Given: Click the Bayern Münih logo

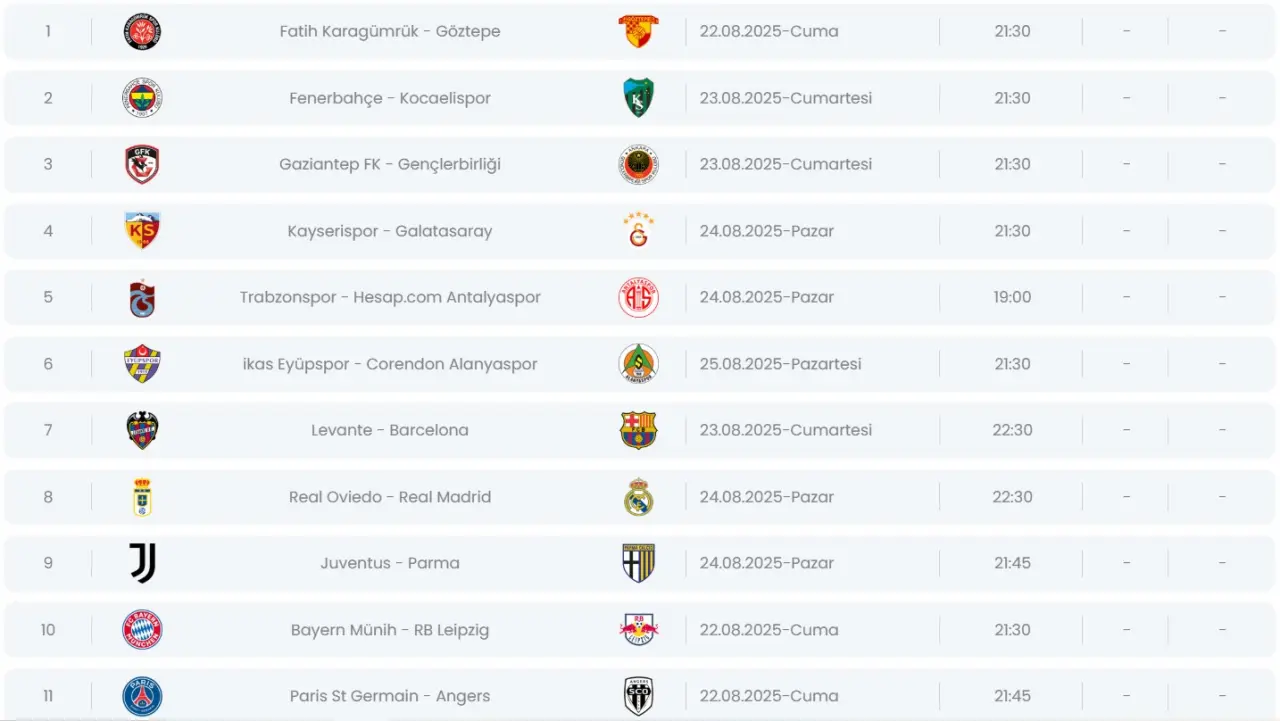Looking at the screenshot, I should (x=142, y=630).
